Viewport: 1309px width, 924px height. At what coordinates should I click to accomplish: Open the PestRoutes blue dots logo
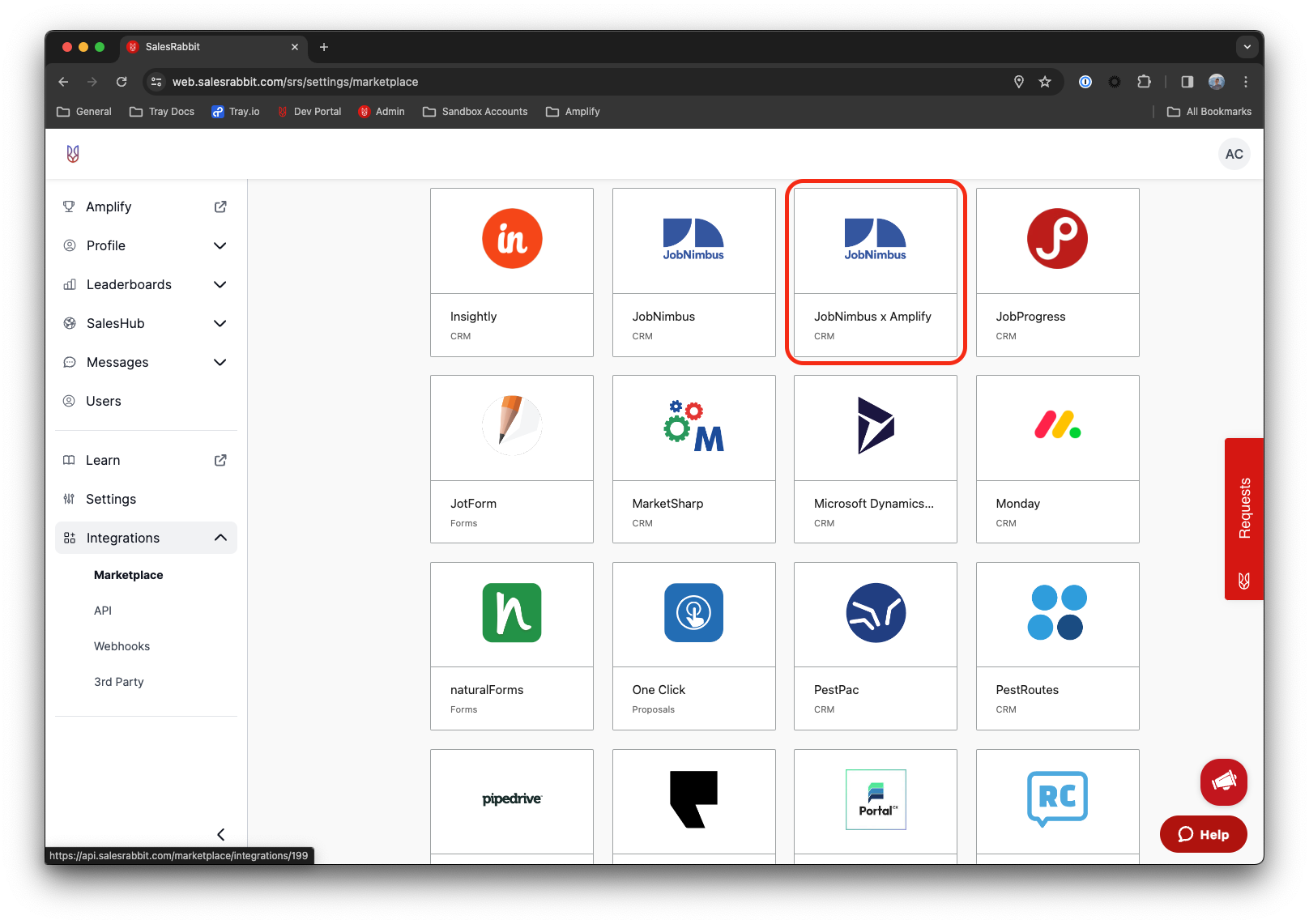point(1057,613)
